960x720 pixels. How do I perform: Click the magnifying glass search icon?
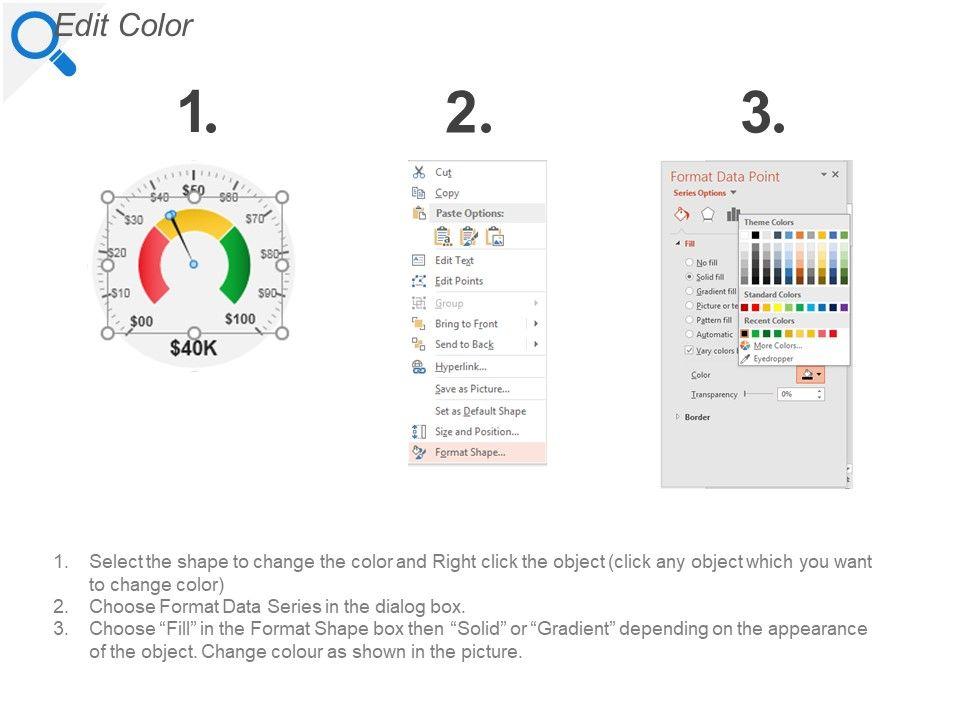(x=42, y=40)
